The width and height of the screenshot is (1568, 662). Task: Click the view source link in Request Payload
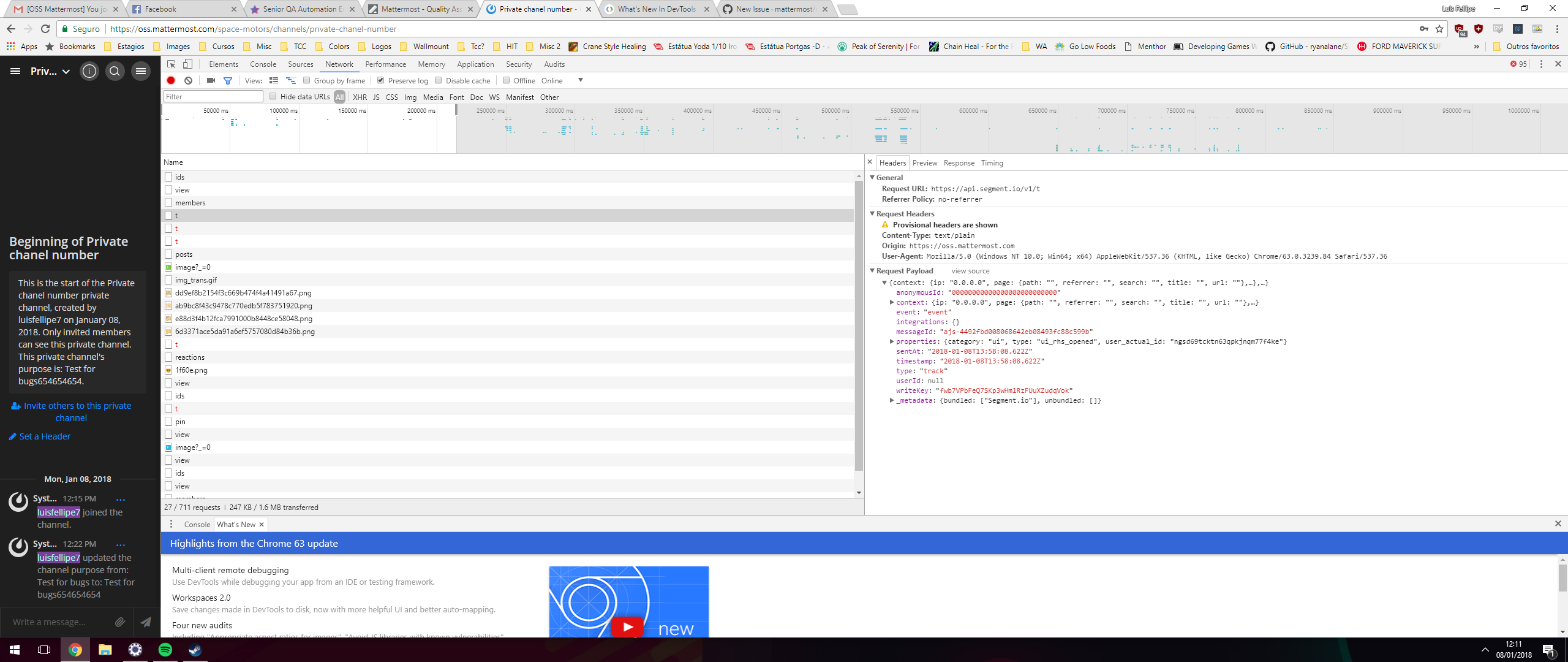pos(970,270)
